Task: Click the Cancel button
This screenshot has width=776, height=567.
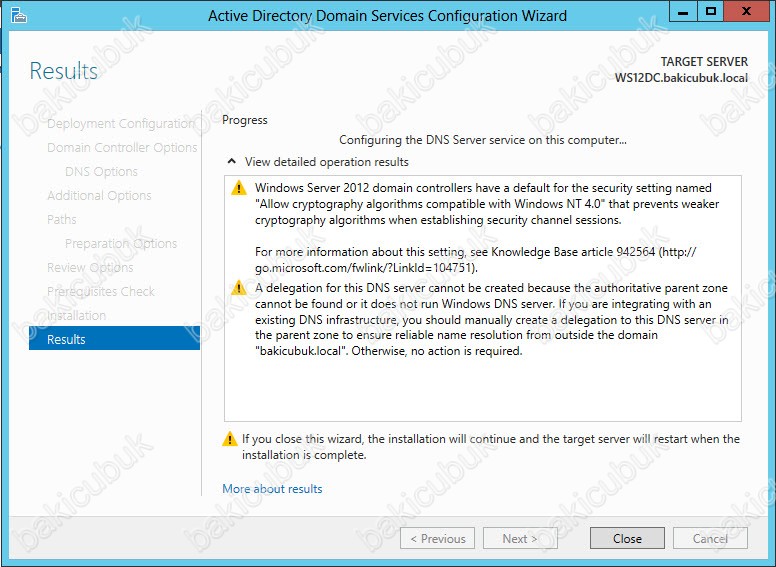Action: [x=710, y=538]
